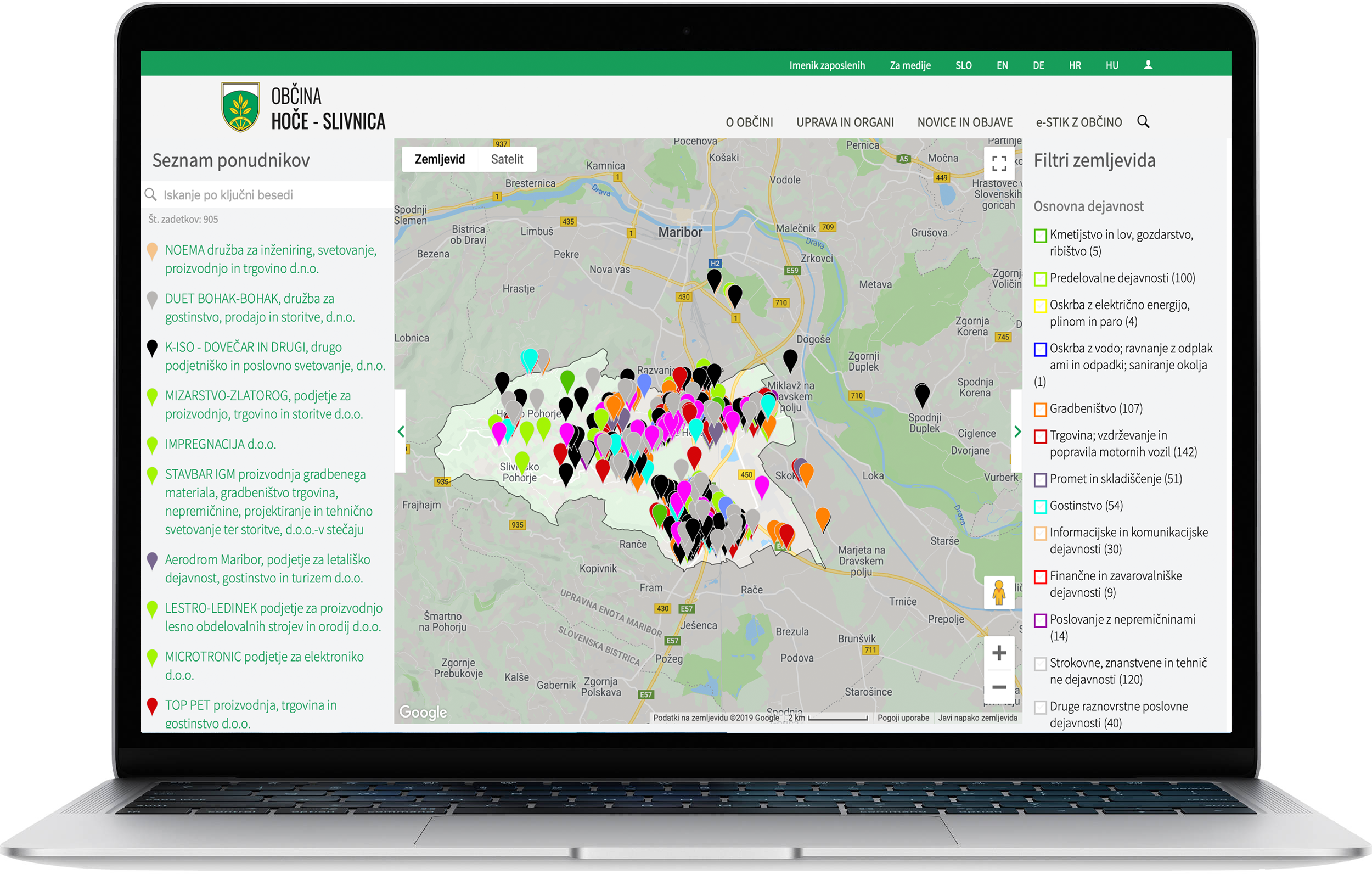Switch map to Satelit view
Viewport: 1372px width, 874px height.
[507, 159]
